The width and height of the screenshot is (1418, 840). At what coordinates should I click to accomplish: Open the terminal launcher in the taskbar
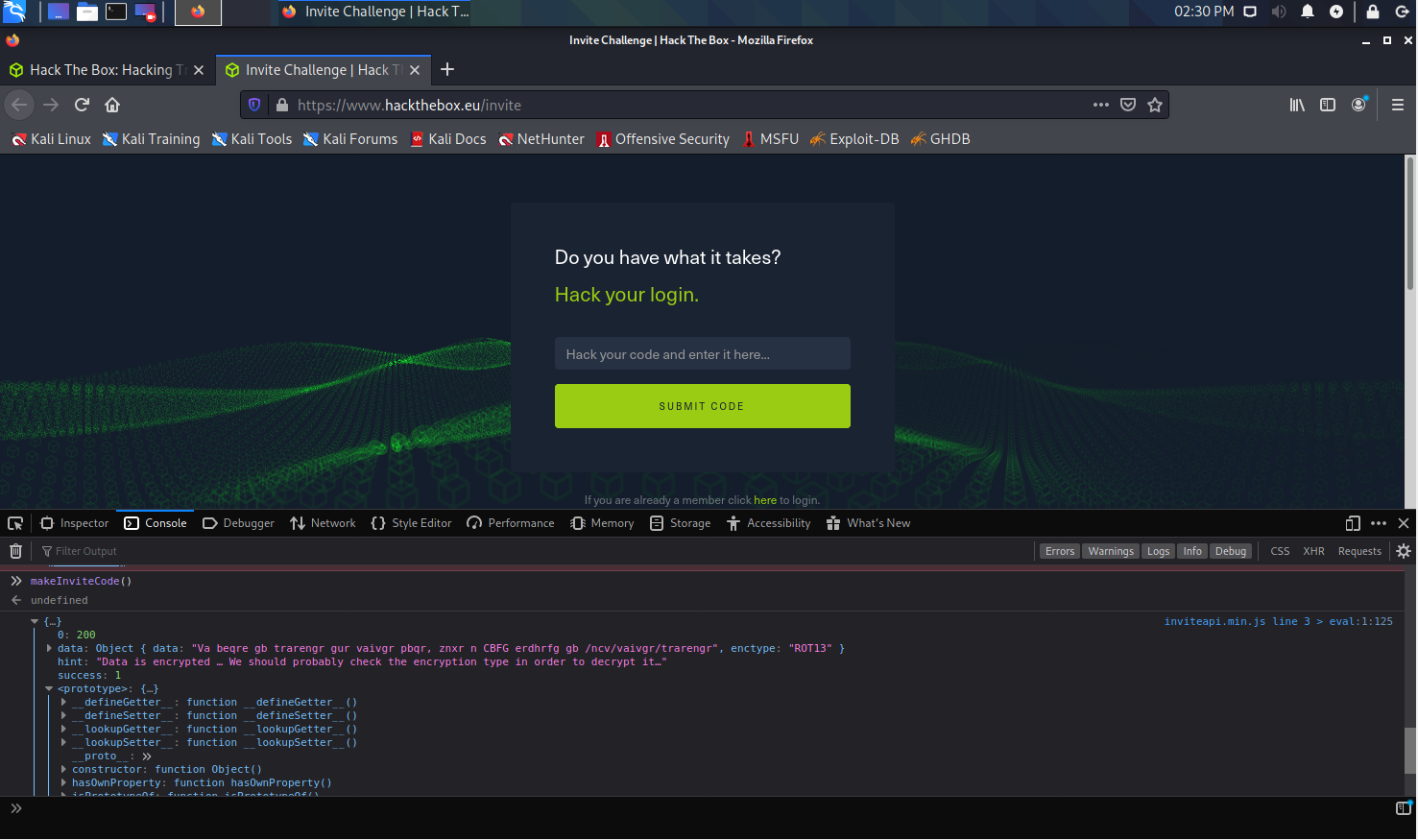116,12
